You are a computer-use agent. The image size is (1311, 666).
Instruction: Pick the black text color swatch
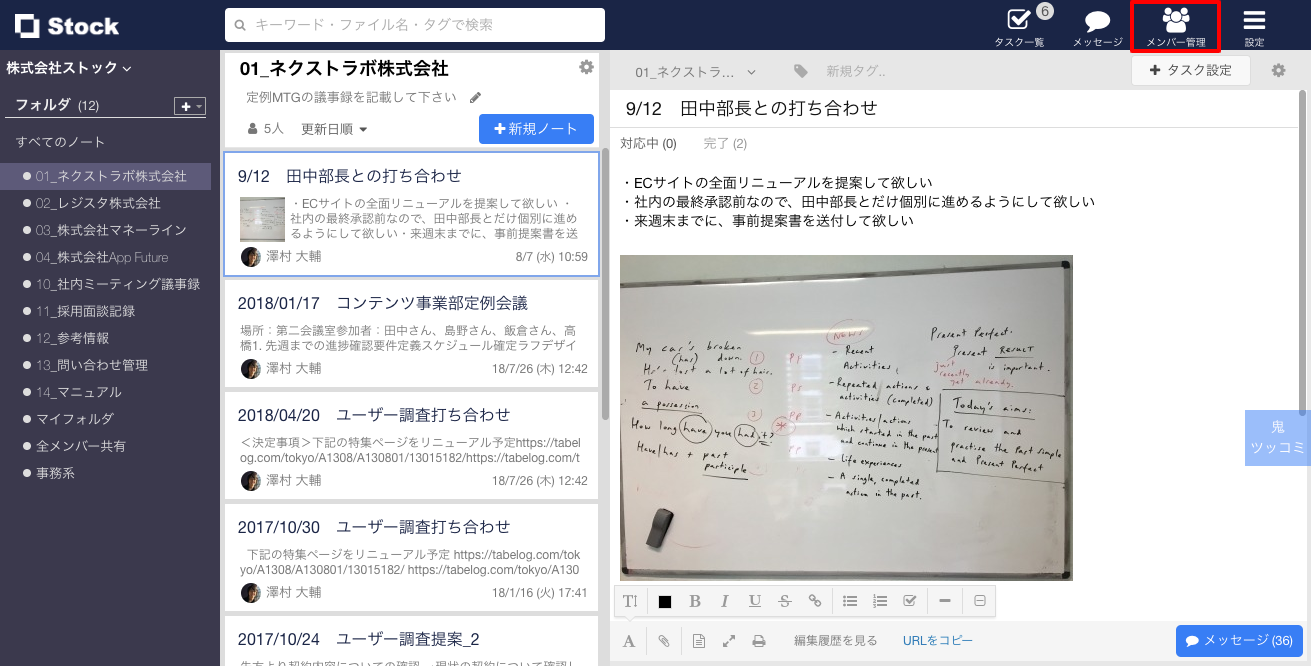(x=663, y=601)
